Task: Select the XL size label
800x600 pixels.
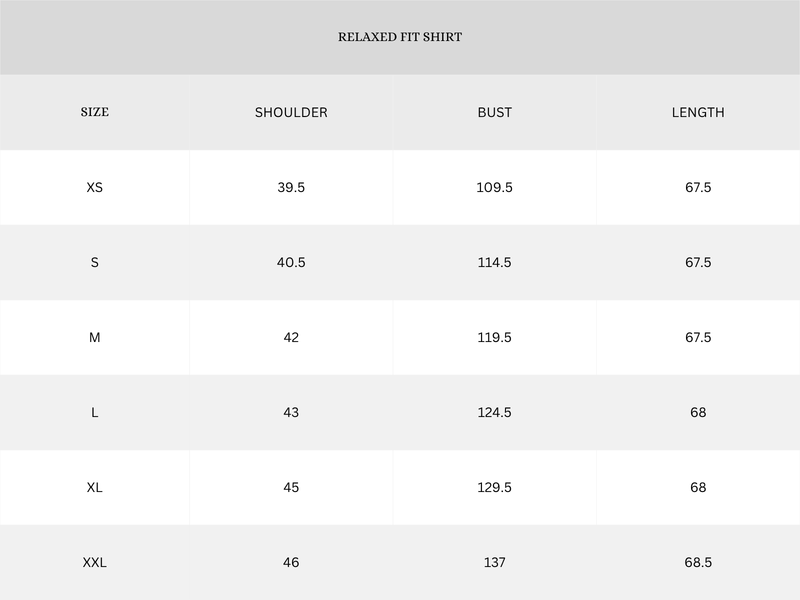Action: coord(94,487)
